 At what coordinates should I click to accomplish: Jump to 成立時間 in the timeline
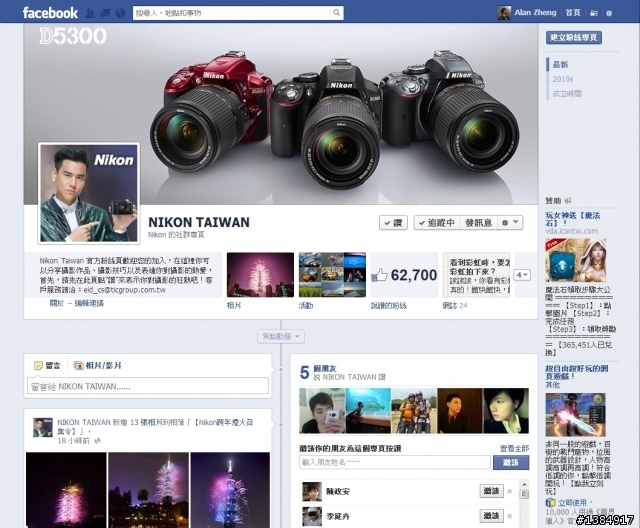click(567, 94)
